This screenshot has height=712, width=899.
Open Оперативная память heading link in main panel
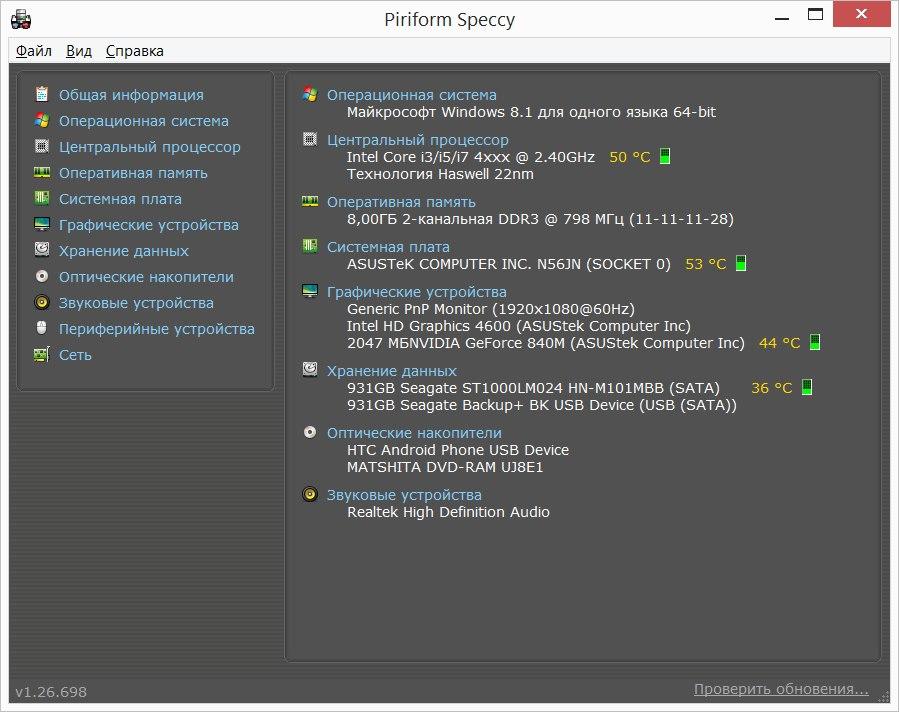(401, 202)
